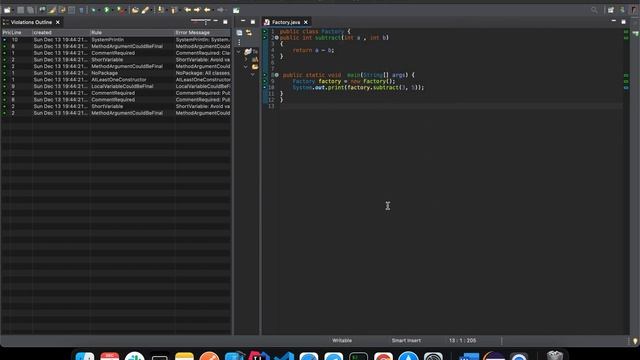Click Writable in the status bar
This screenshot has width=640, height=360.
(x=342, y=340)
